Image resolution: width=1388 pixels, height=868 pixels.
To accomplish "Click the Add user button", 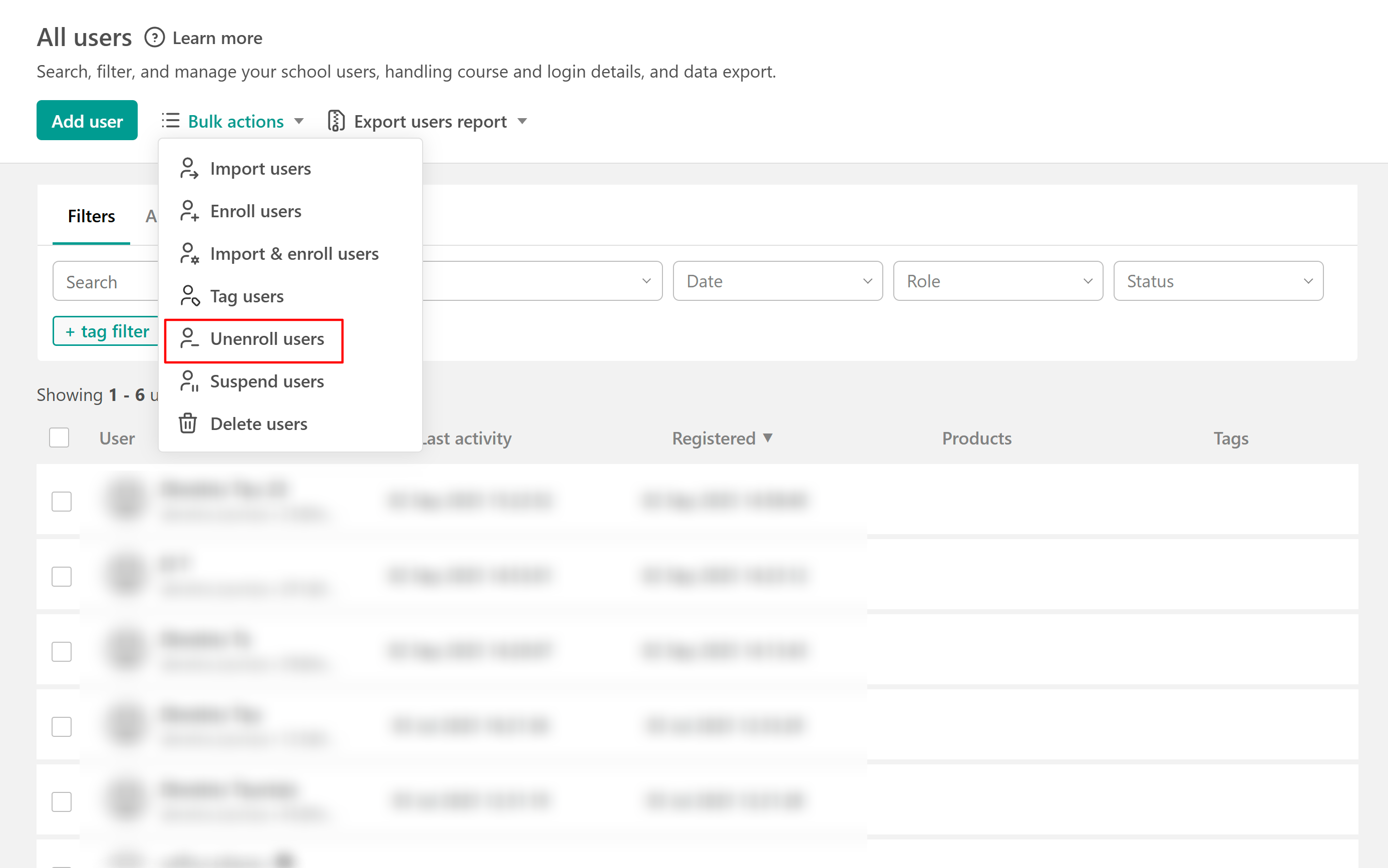I will (x=87, y=121).
